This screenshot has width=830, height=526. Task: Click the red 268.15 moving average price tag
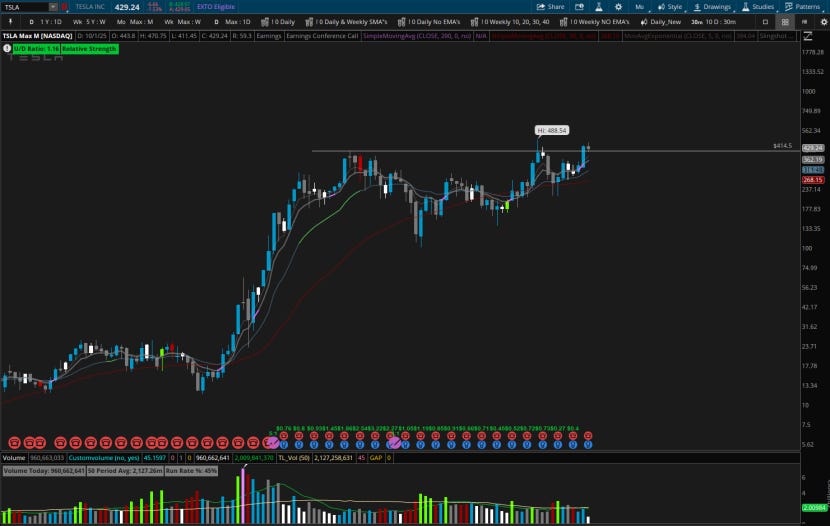click(813, 180)
